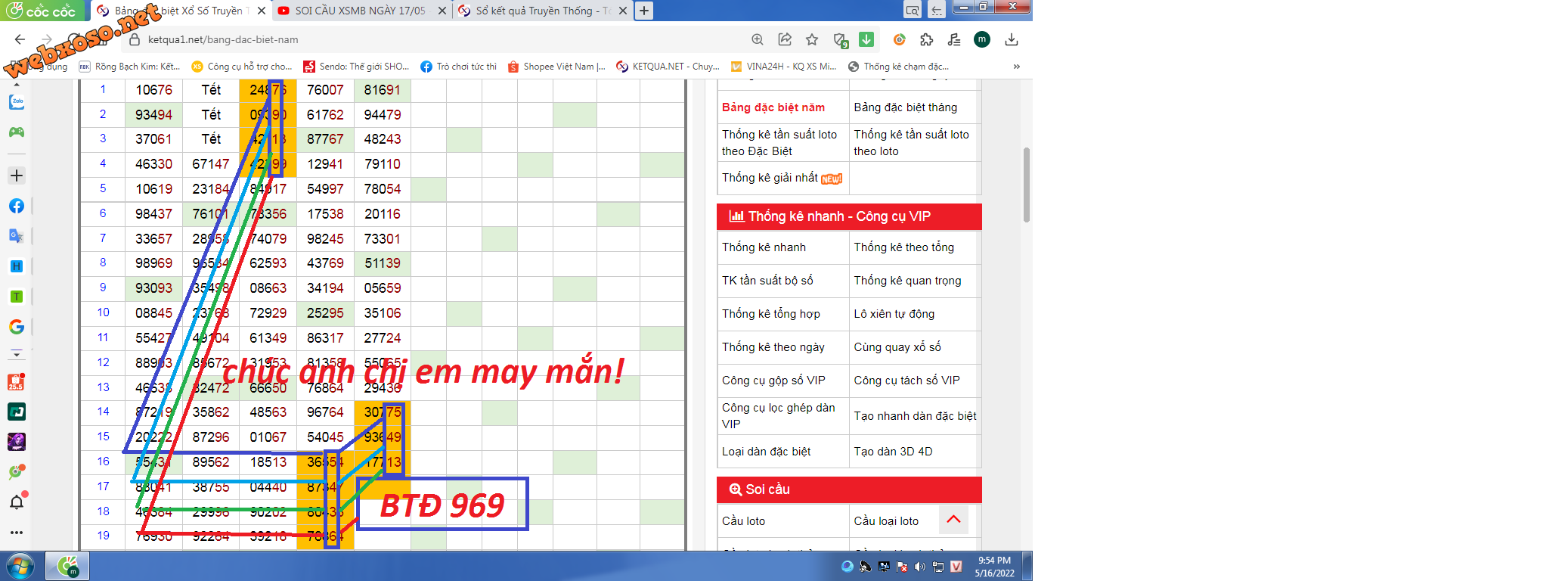Image resolution: width=1568 pixels, height=581 pixels.
Task: Open the Cốc Cốc browser menu
Action: (x=42, y=11)
